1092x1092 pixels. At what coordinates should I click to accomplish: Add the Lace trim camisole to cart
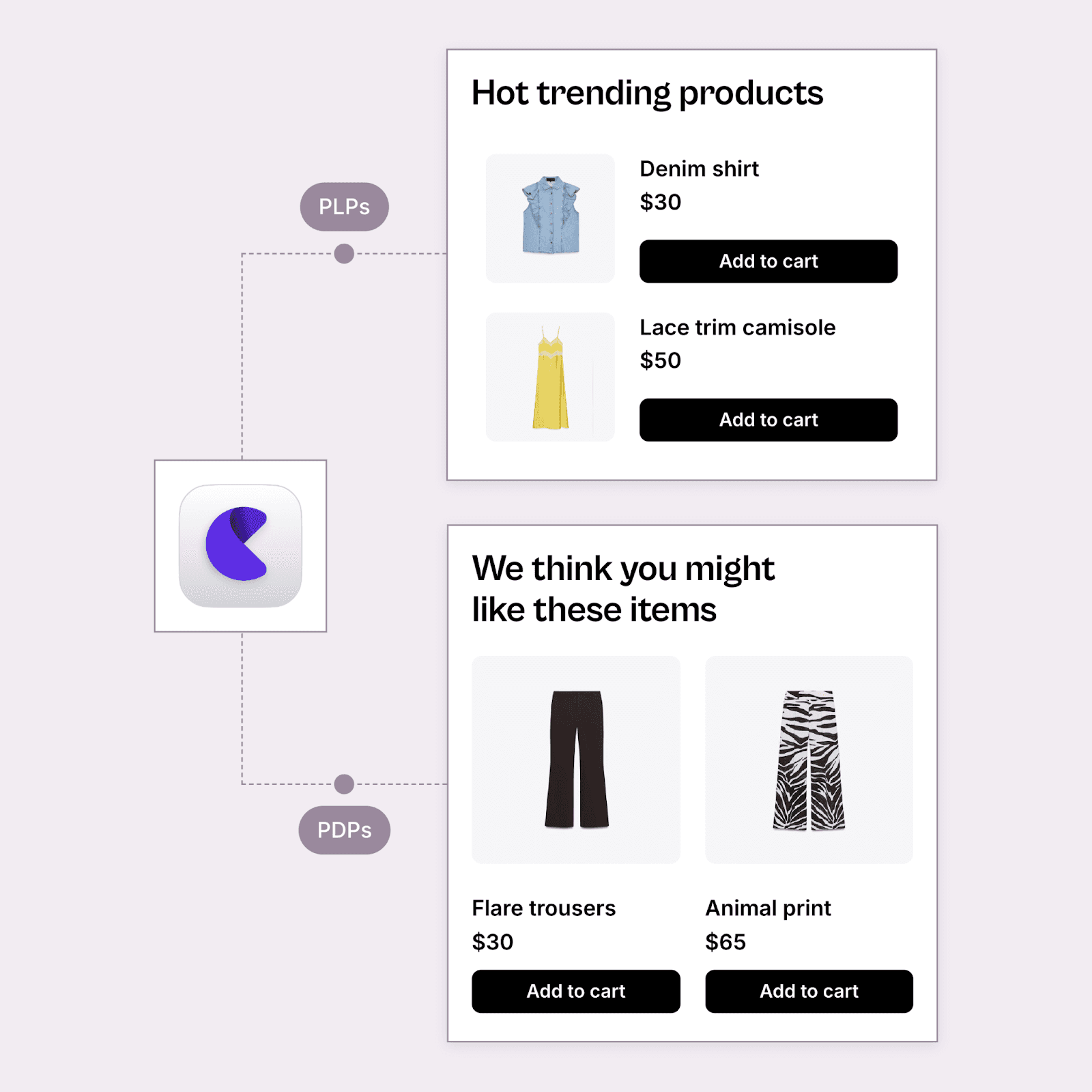click(x=768, y=420)
